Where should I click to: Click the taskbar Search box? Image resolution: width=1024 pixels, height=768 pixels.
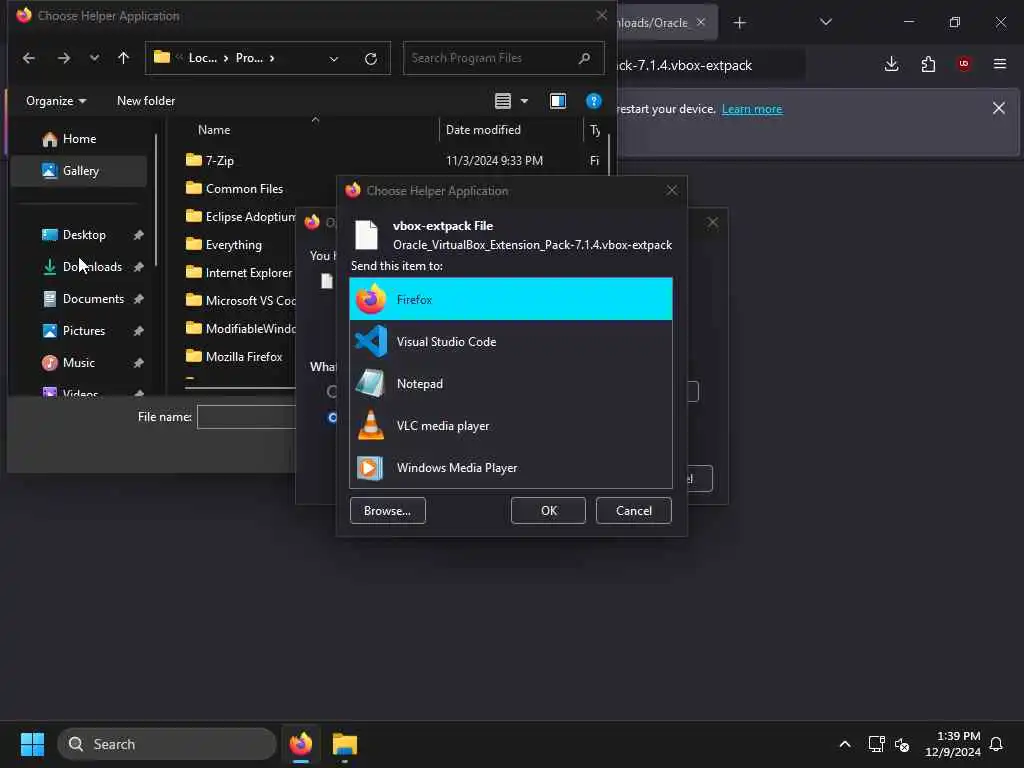[167, 744]
